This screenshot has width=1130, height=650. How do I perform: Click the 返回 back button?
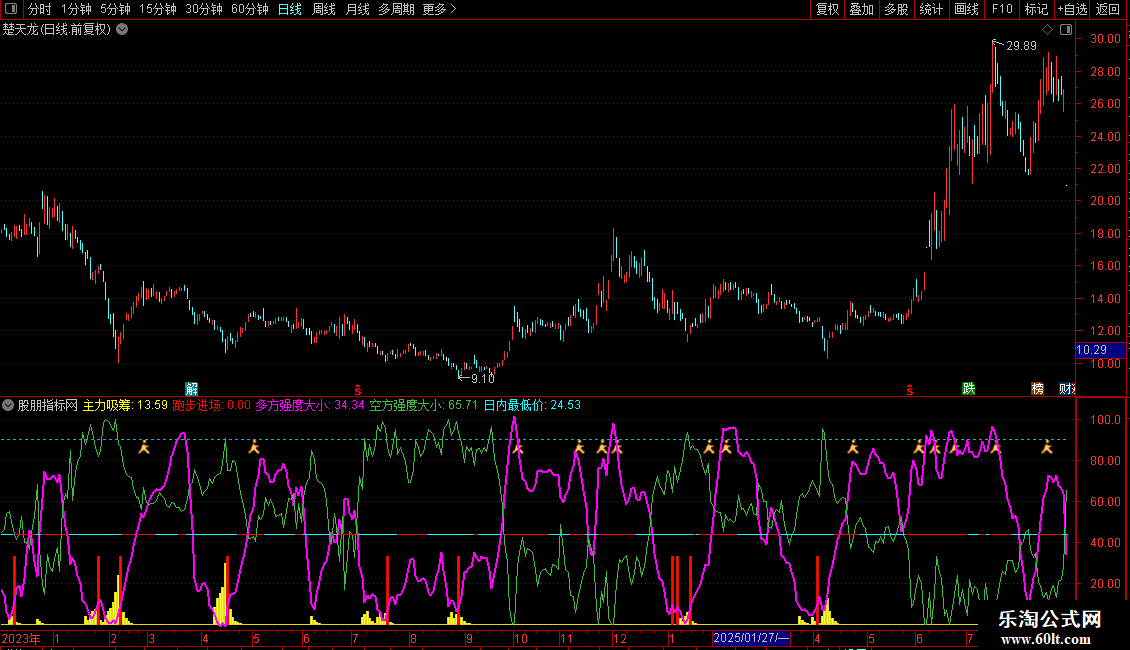[x=1108, y=10]
